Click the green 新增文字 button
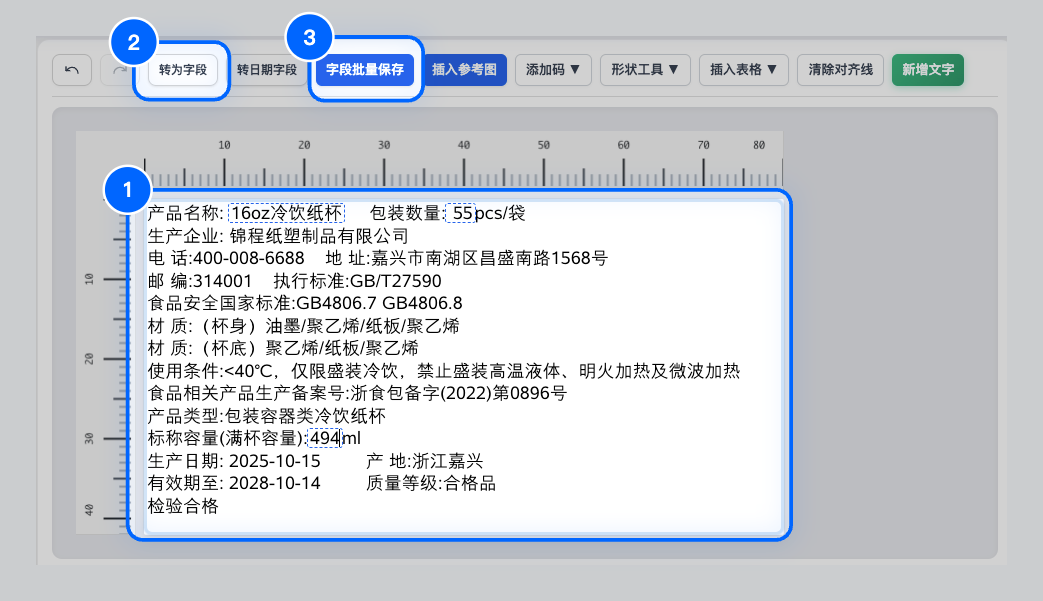 [x=927, y=70]
